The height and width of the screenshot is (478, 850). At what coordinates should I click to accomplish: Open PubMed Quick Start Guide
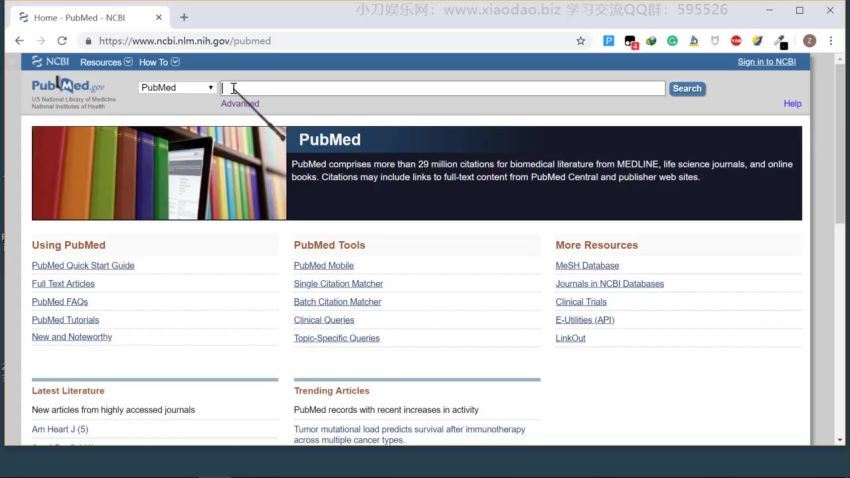[x=83, y=266]
